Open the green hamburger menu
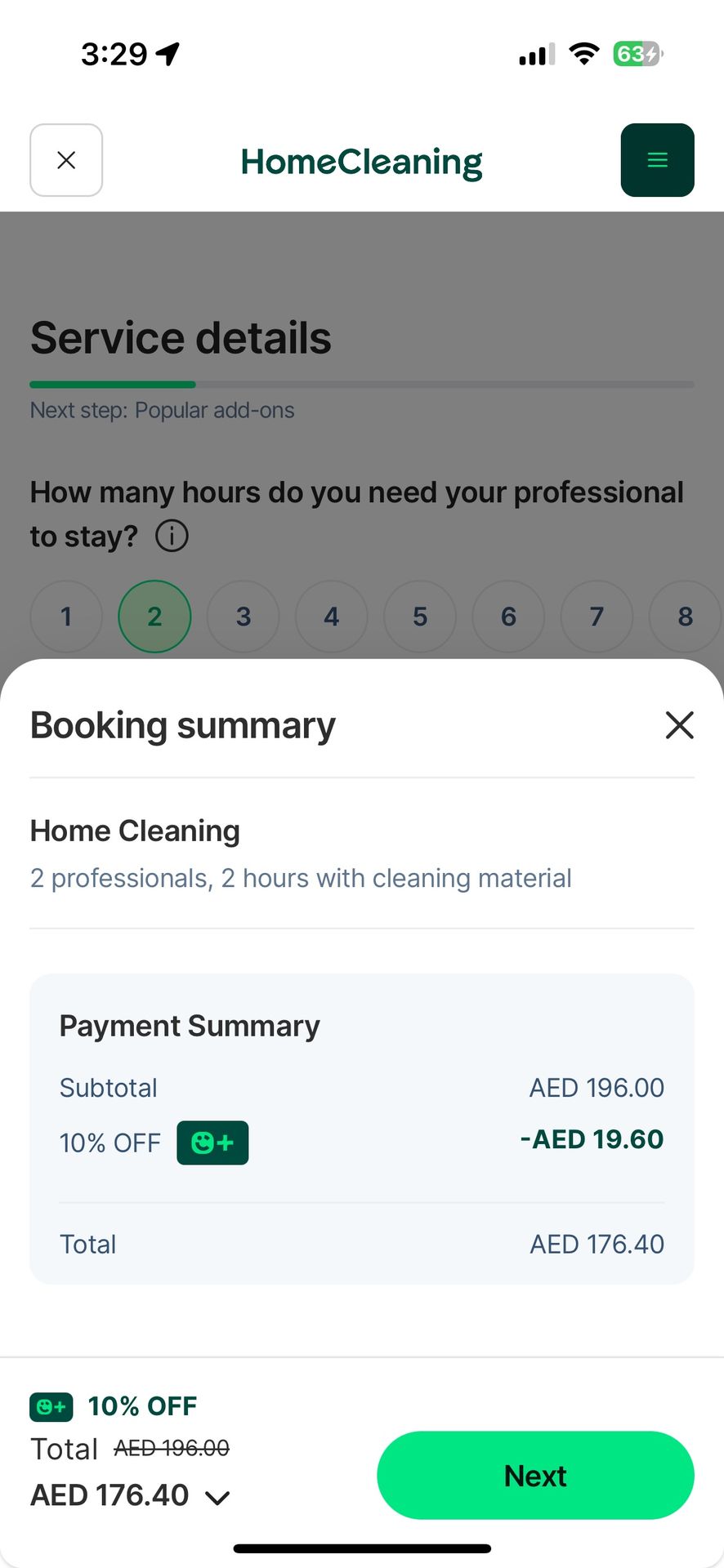Screen dimensions: 724x1568 (x=657, y=160)
